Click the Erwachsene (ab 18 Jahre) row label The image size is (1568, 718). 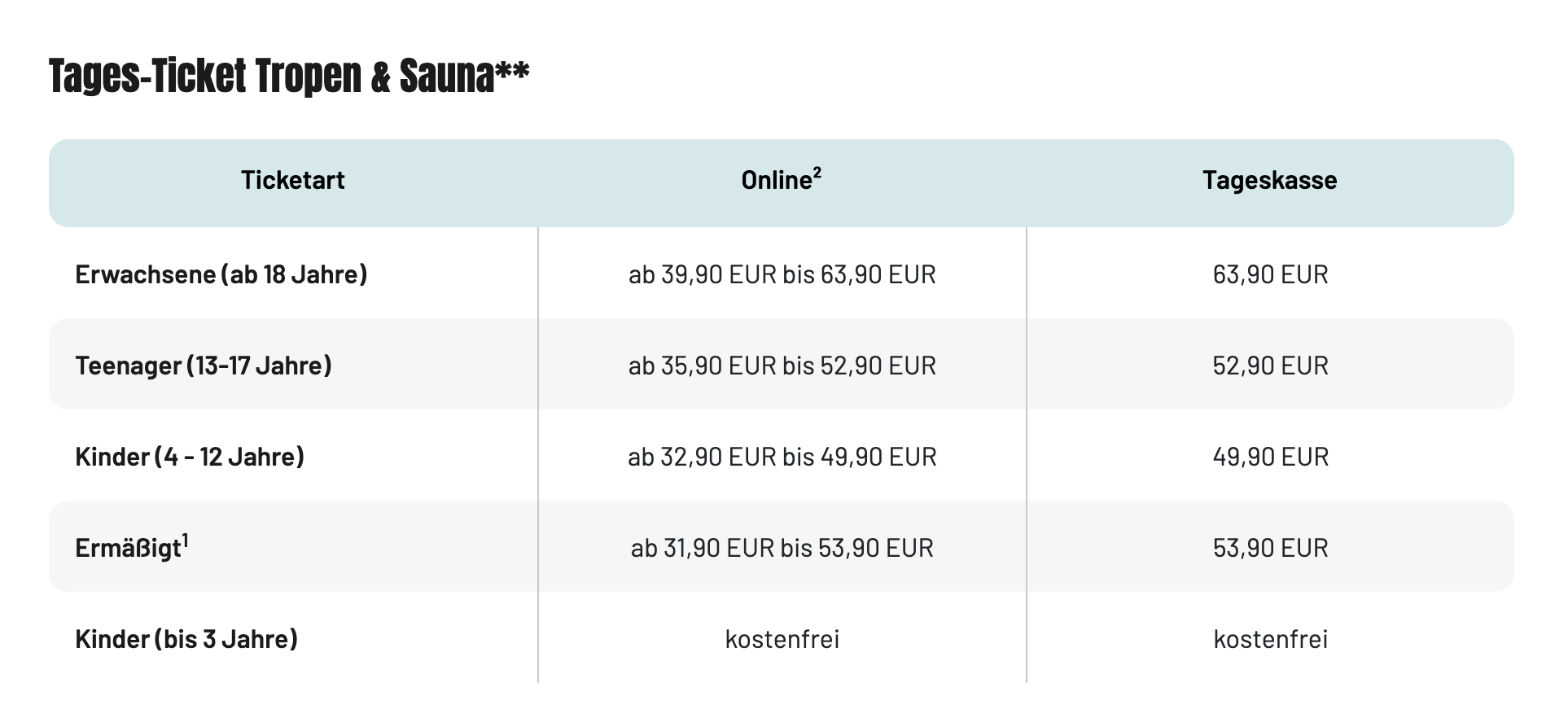click(221, 274)
